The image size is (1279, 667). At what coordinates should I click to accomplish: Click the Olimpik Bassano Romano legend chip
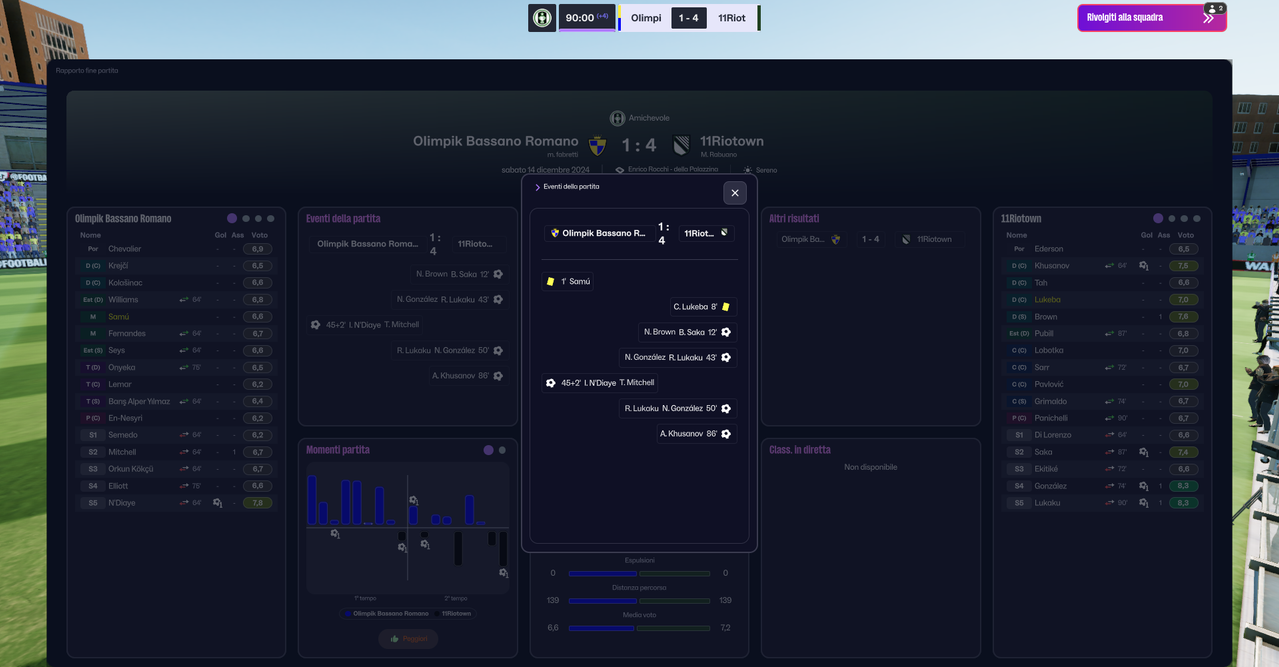[x=387, y=613]
